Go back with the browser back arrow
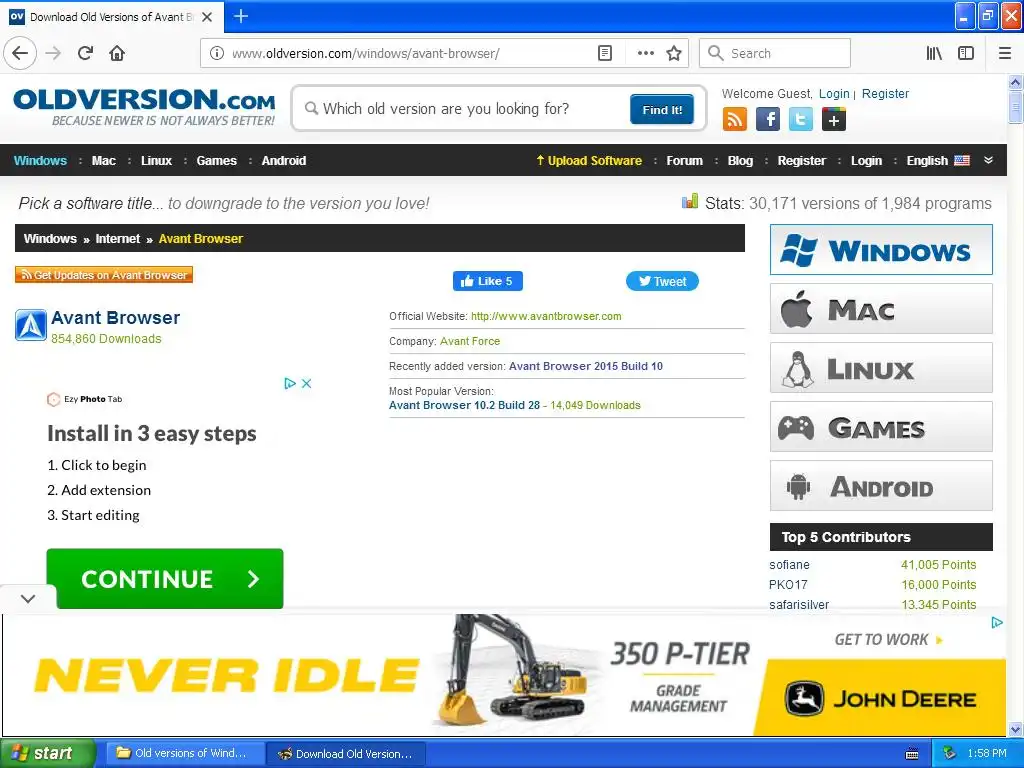The width and height of the screenshot is (1024, 768). [20, 53]
